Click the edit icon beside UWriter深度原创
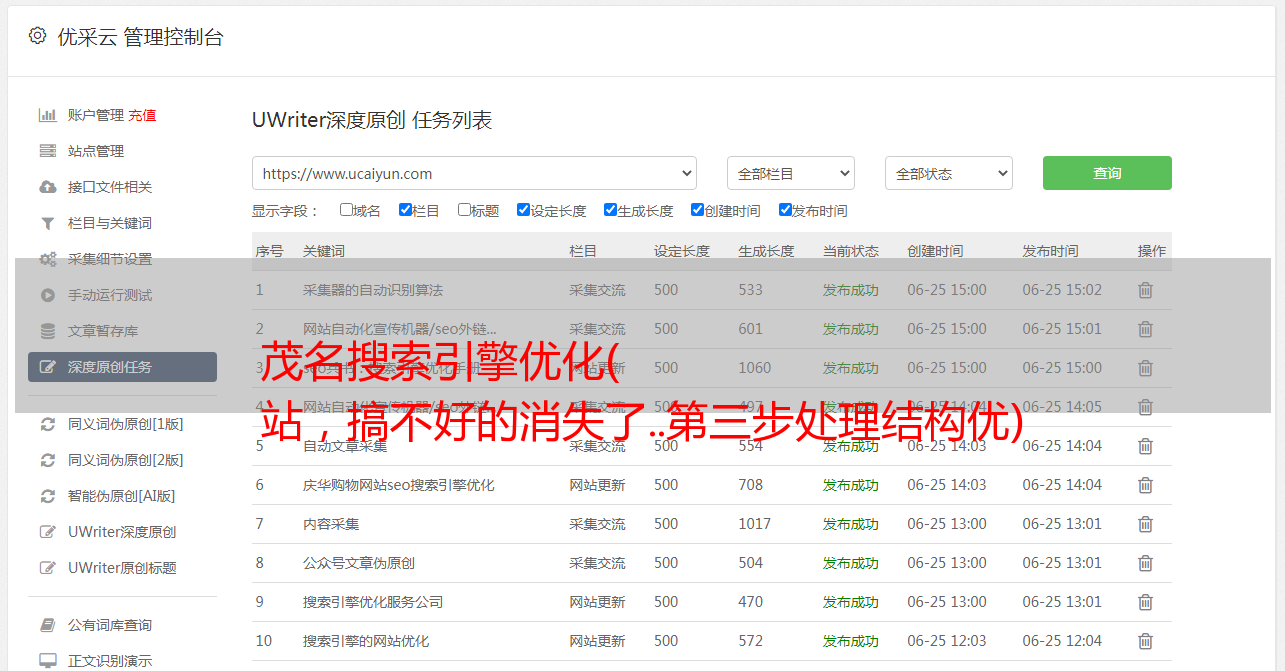The image size is (1285, 671). click(47, 532)
